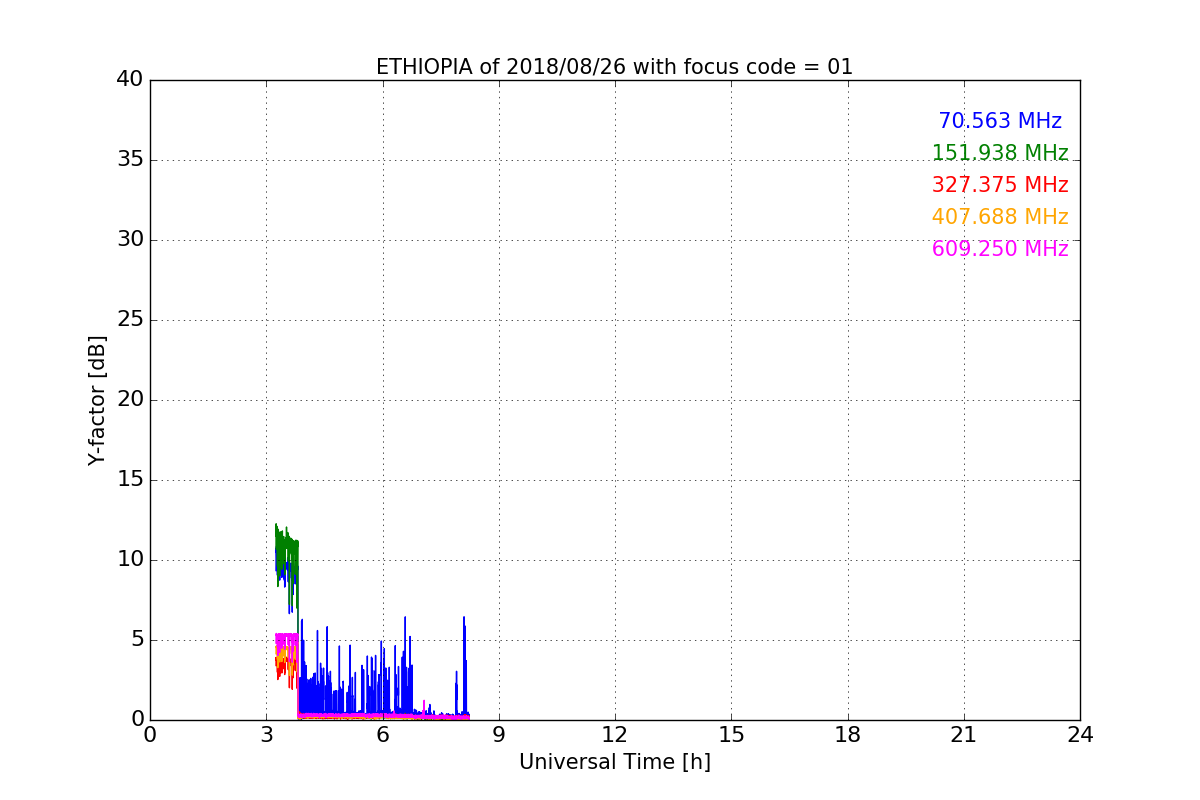The image size is (1200, 800).
Task: Select the 70.563 MHz legend label
Action: (1000, 121)
